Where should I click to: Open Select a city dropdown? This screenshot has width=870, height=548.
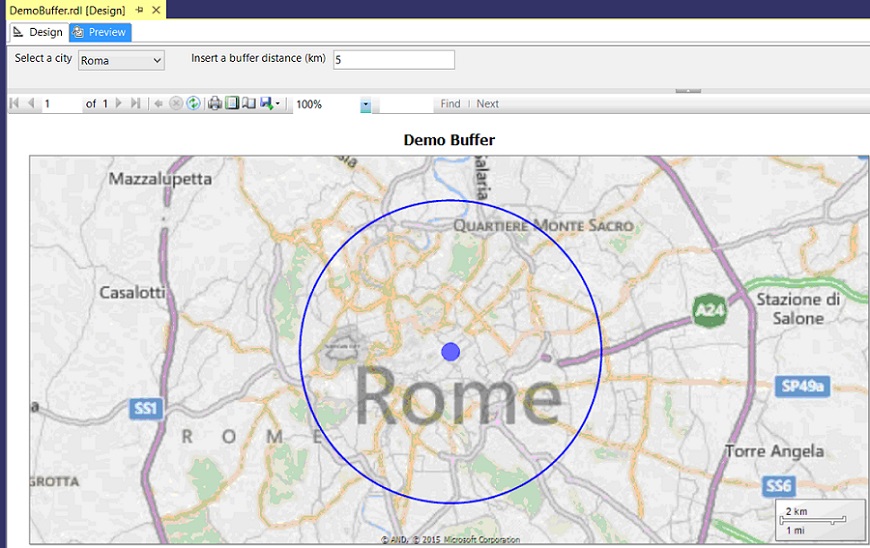click(x=121, y=60)
